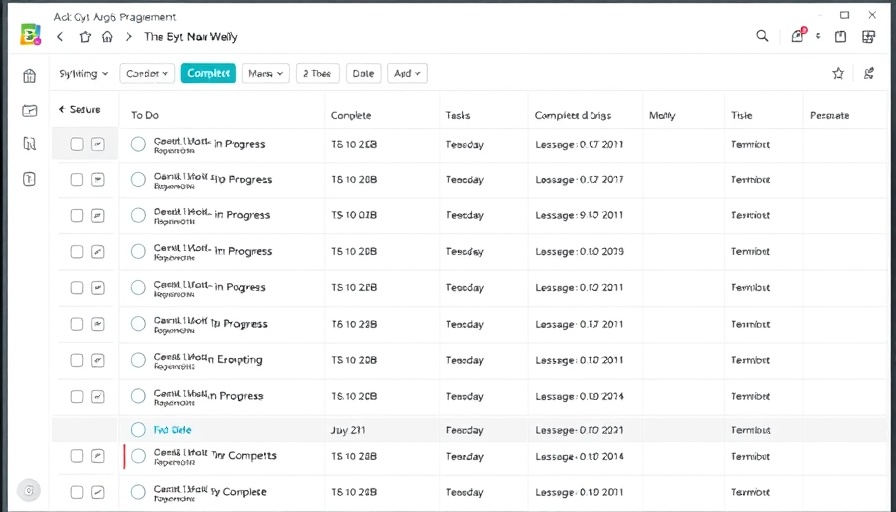Click the small note icon in the Competts row
Viewport: 896px width, 512px height.
point(98,456)
